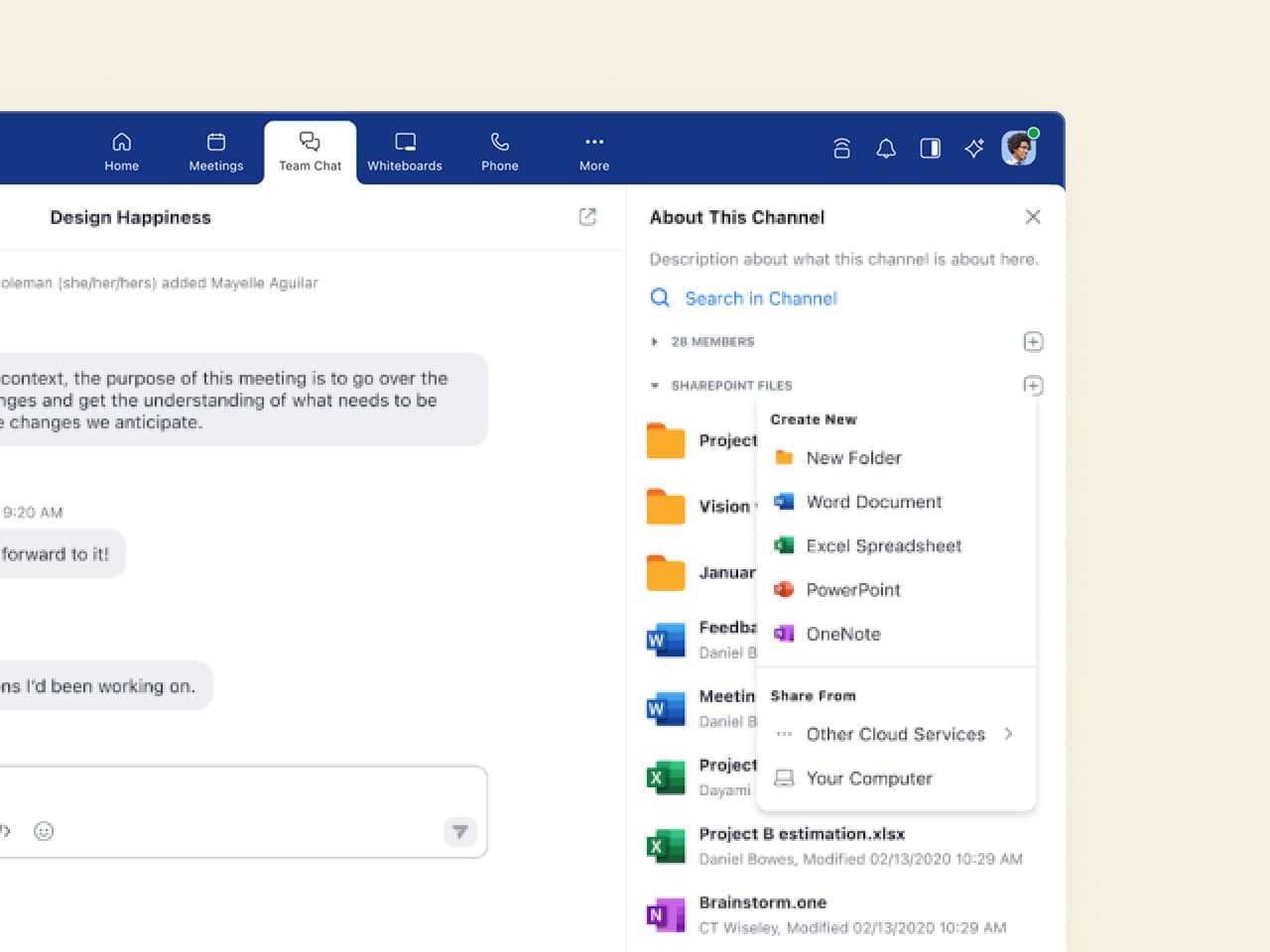Select Word Document from Create New
Screen dimensions: 1270x952
(x=873, y=503)
